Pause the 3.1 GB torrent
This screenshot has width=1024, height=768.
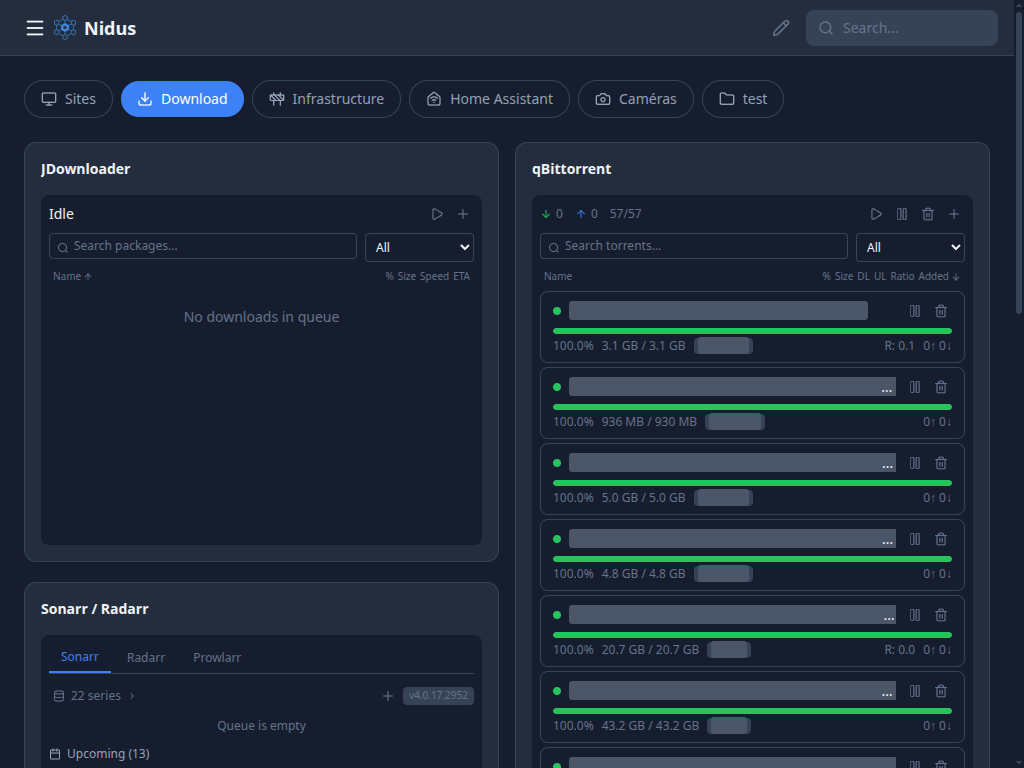[x=915, y=311]
